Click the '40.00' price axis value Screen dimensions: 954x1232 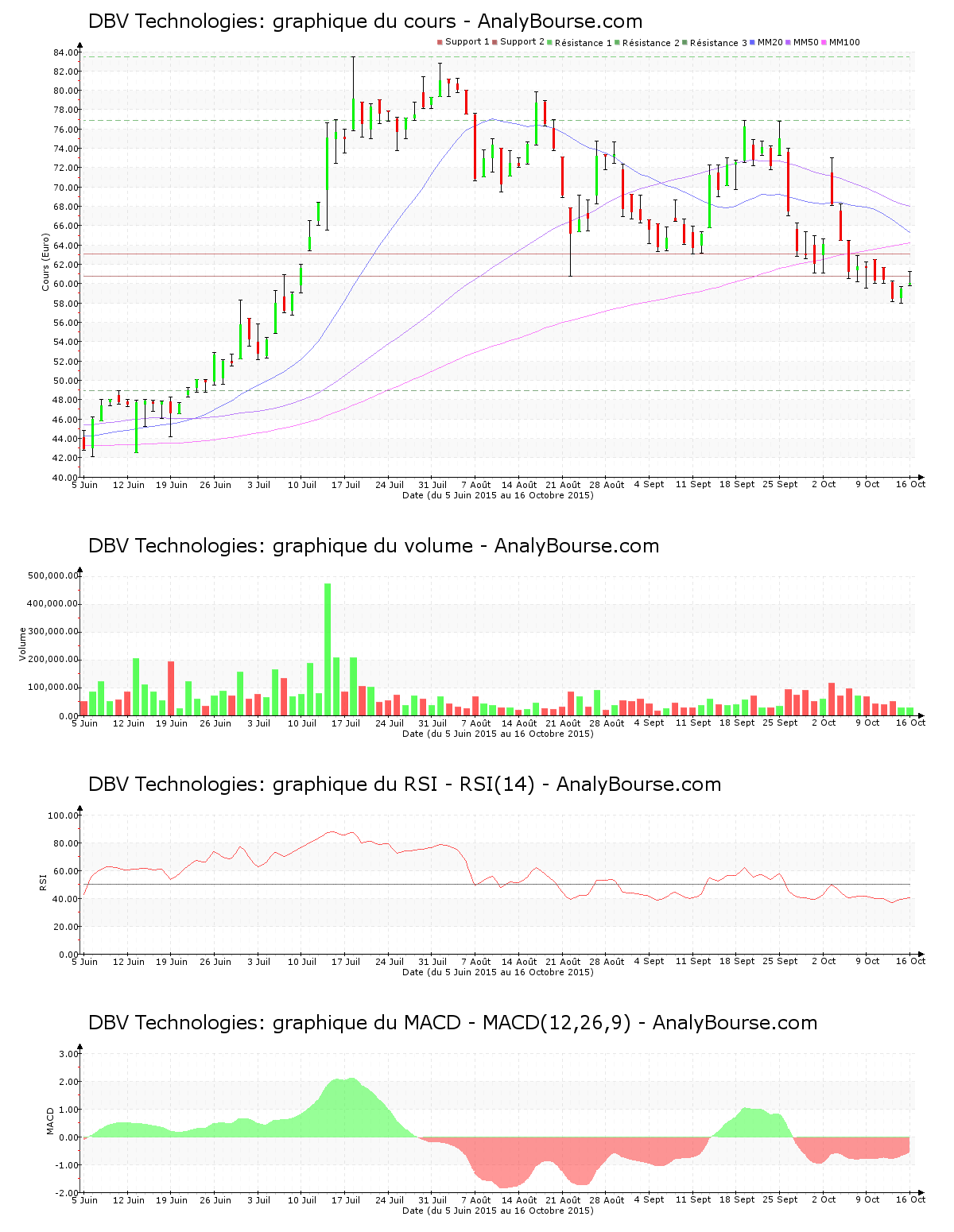click(66, 478)
